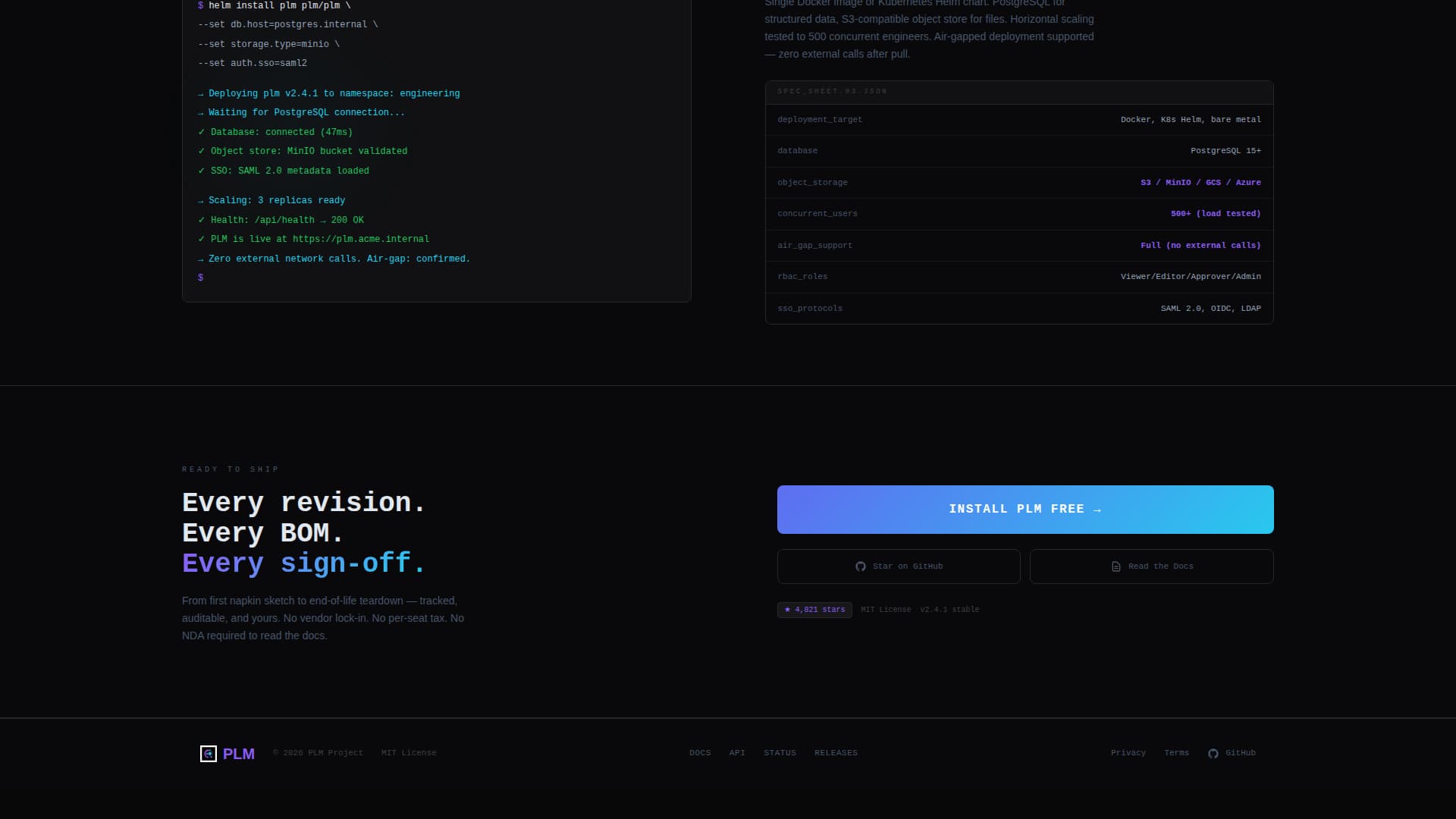Click helm install plm command line
Viewport: 1456px width, 819px height.
[275, 5]
